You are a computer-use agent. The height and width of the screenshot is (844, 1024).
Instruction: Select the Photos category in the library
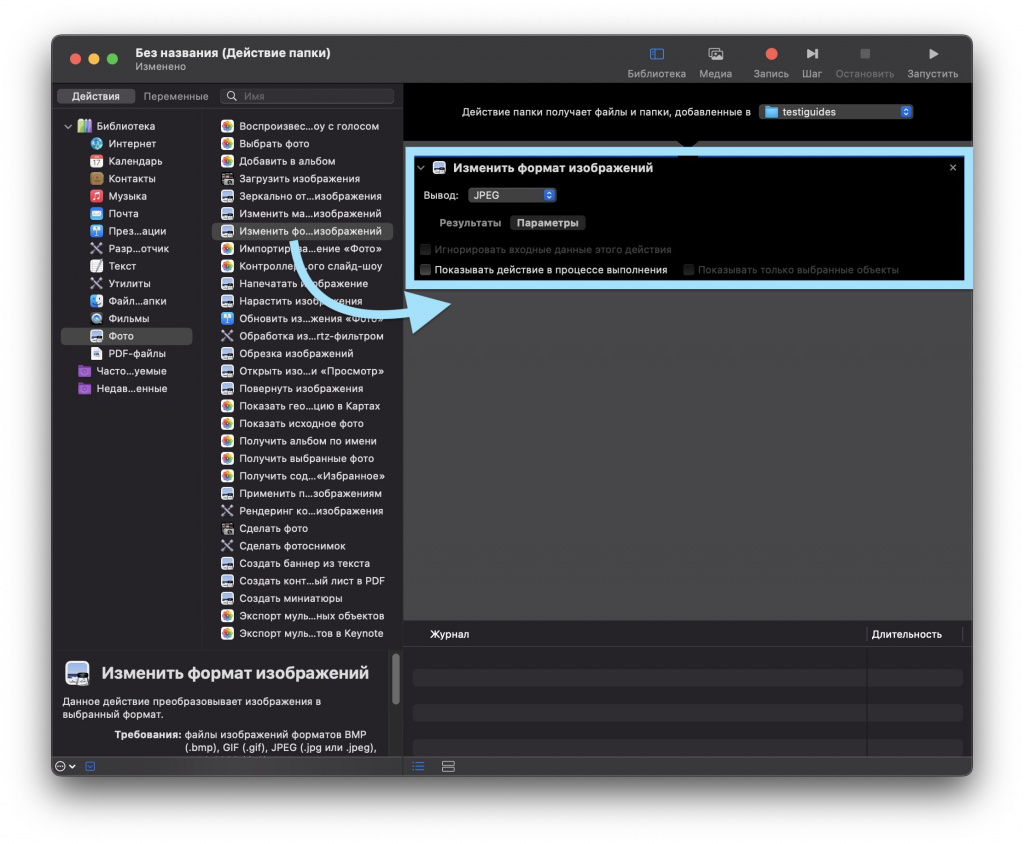[x=121, y=336]
